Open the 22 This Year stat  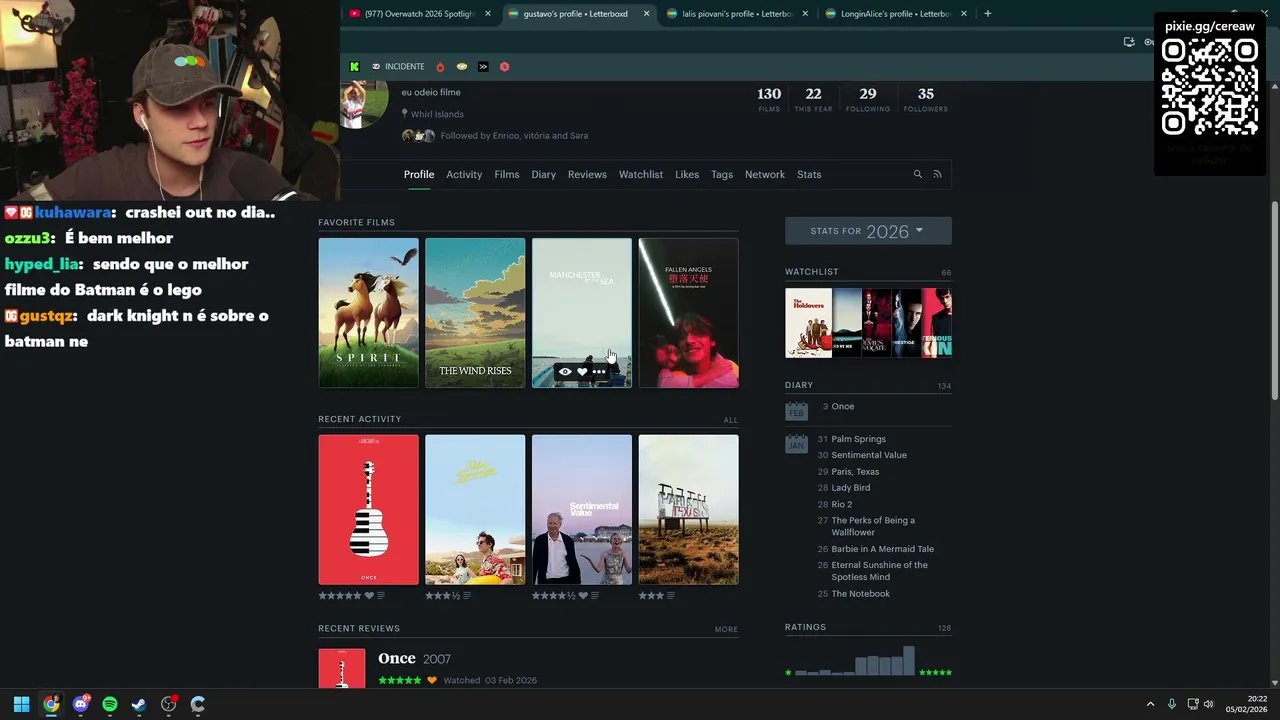coord(813,99)
